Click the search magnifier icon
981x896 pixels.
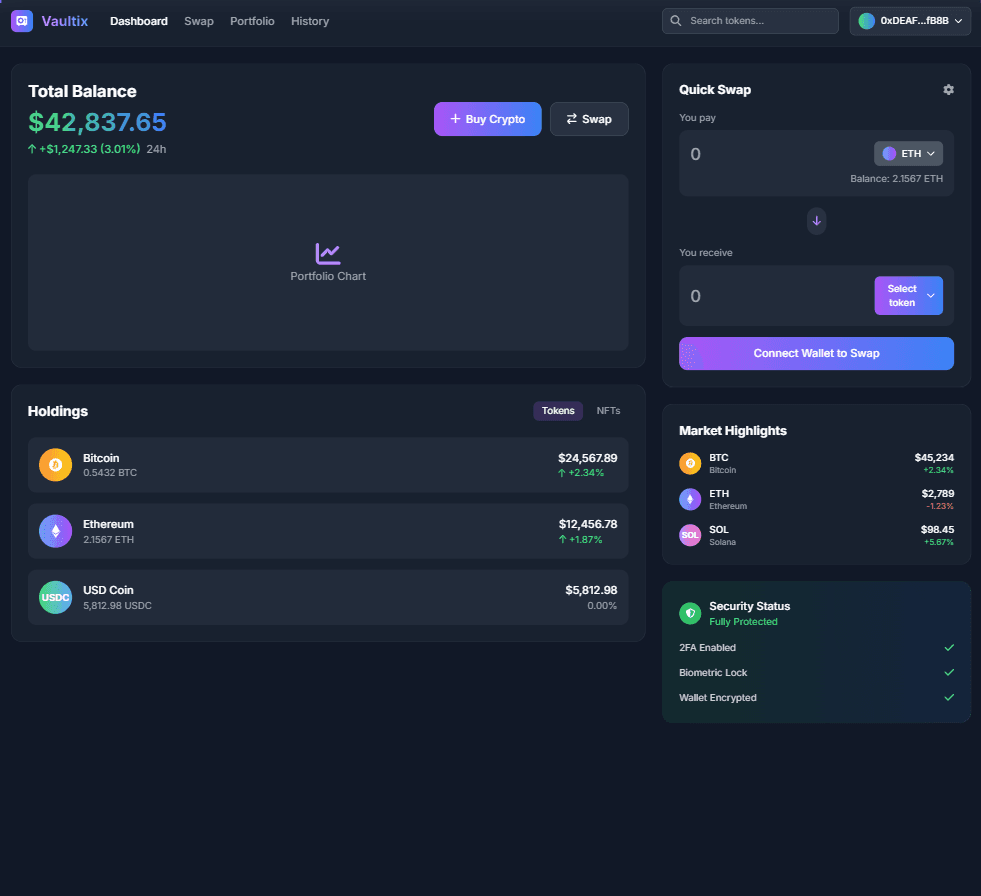pyautogui.click(x=676, y=21)
